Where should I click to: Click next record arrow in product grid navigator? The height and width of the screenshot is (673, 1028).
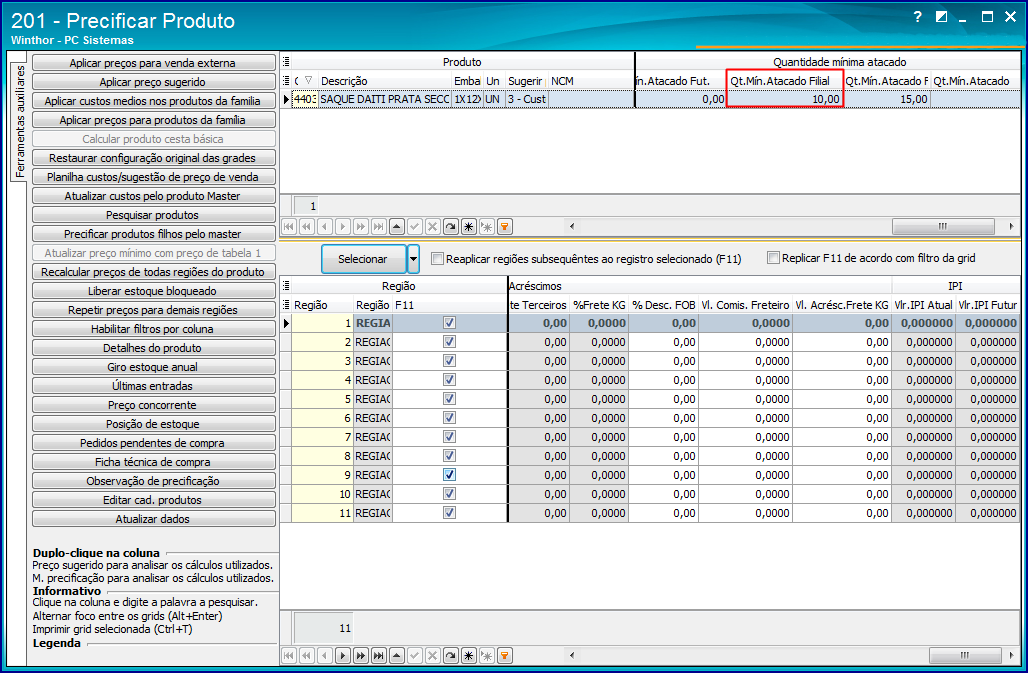[342, 227]
